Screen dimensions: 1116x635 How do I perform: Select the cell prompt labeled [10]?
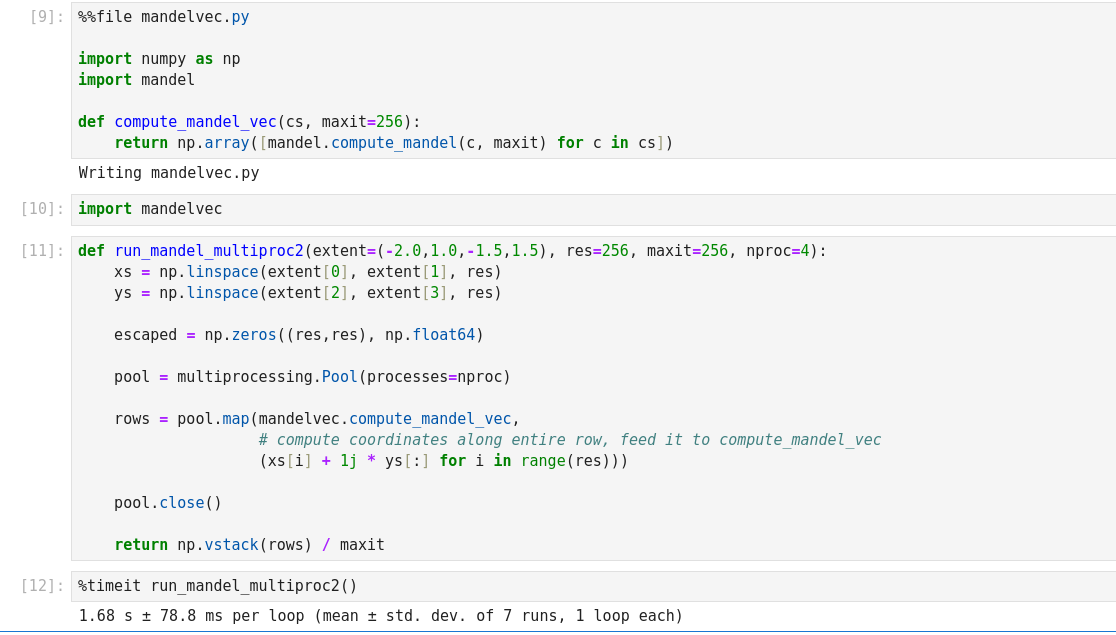43,209
